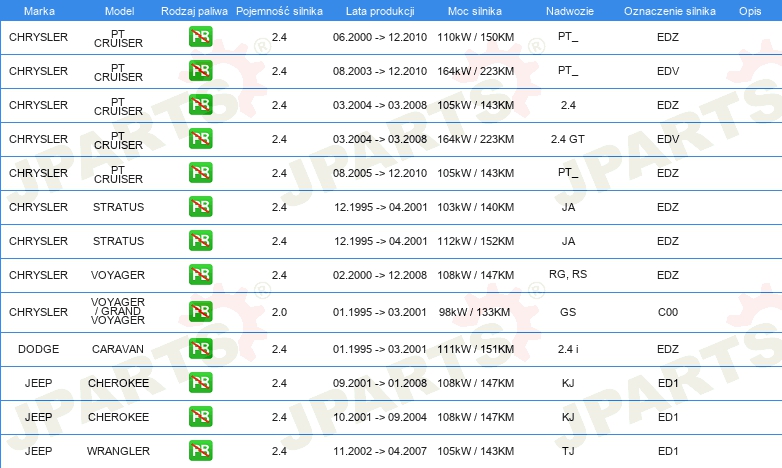Screen dimensions: 782x468
Task: Click the fuel icon in the Cherokee 09.2001 row
Action: point(200,383)
